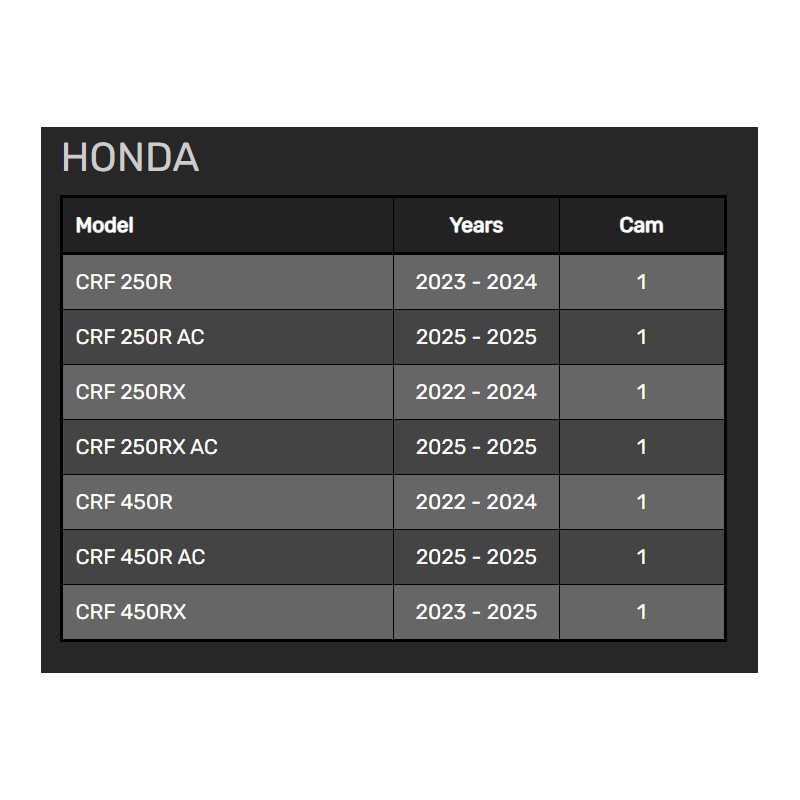Click the Model column header
Viewport: 800px width, 800px height.
[105, 225]
